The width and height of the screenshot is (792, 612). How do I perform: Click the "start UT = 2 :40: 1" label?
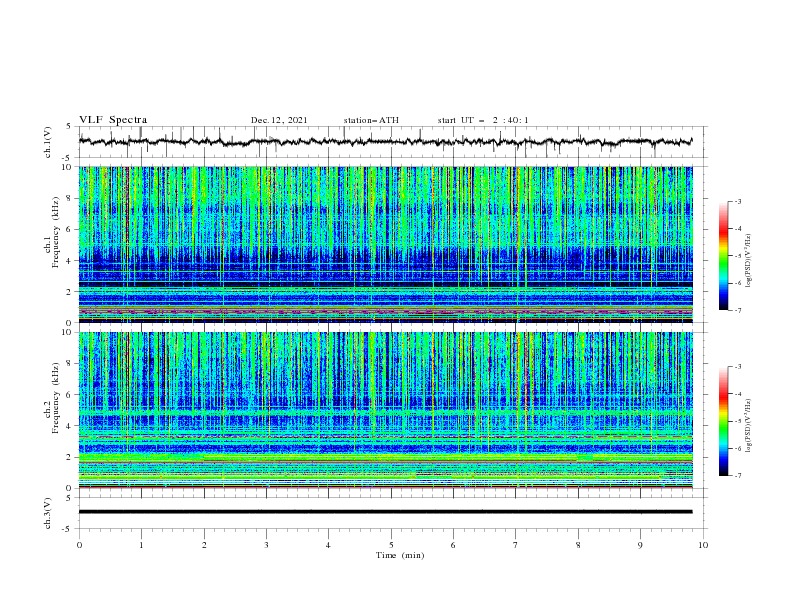pos(483,120)
